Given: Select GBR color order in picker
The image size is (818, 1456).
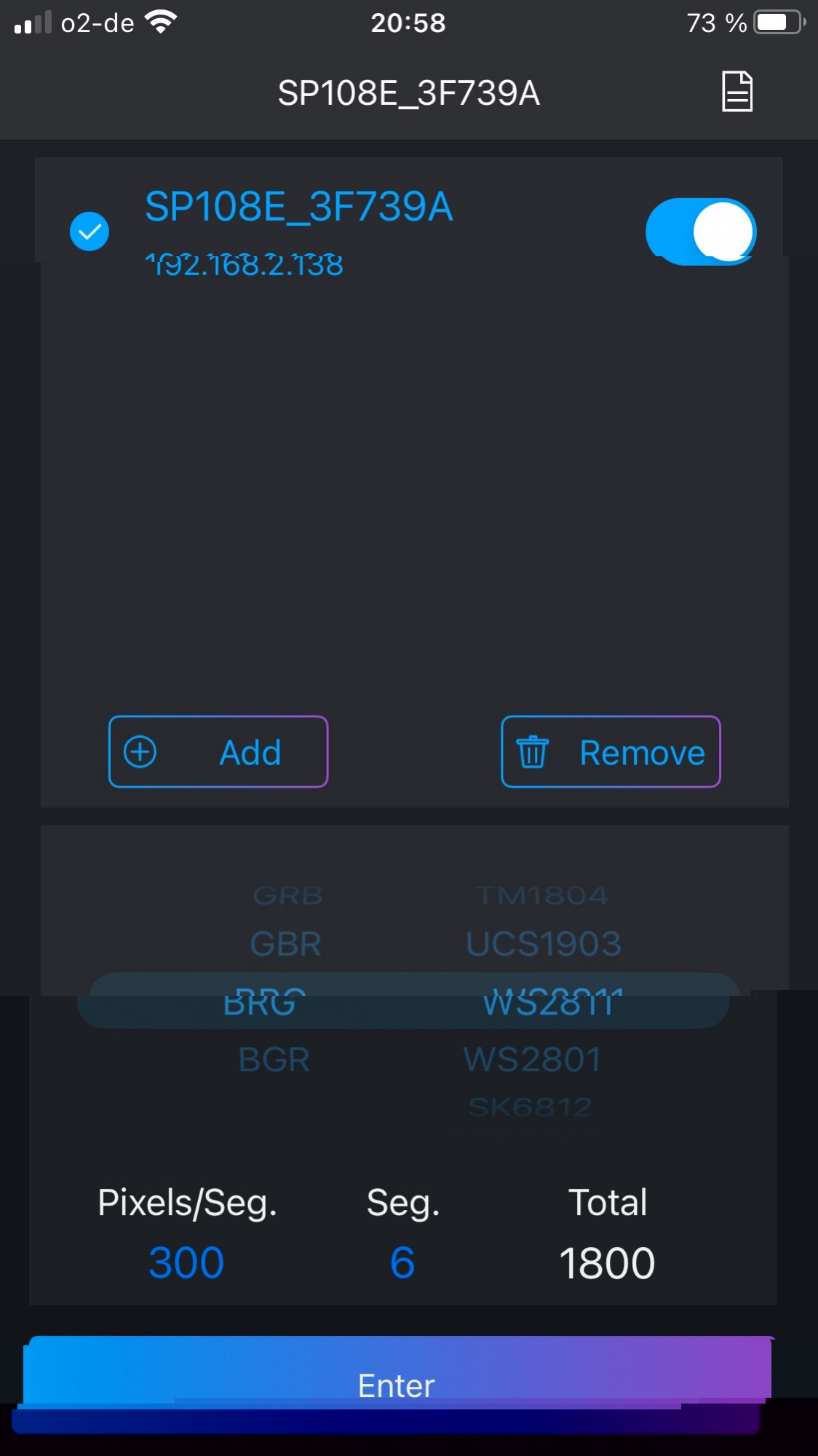Looking at the screenshot, I should tap(285, 944).
